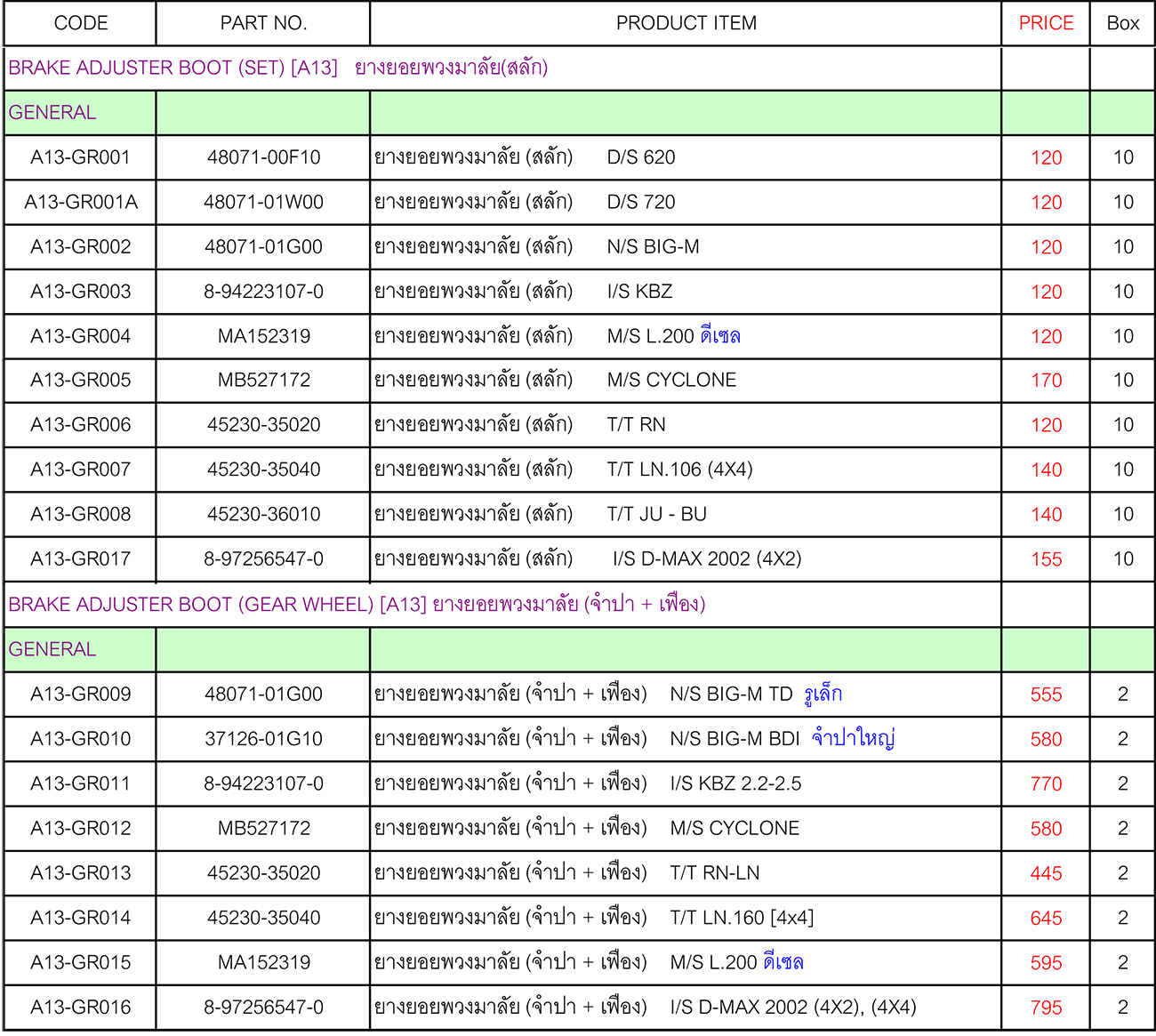Click product item I/S KBZ 2.2-2.5
The height and width of the screenshot is (1036, 1156).
735,783
